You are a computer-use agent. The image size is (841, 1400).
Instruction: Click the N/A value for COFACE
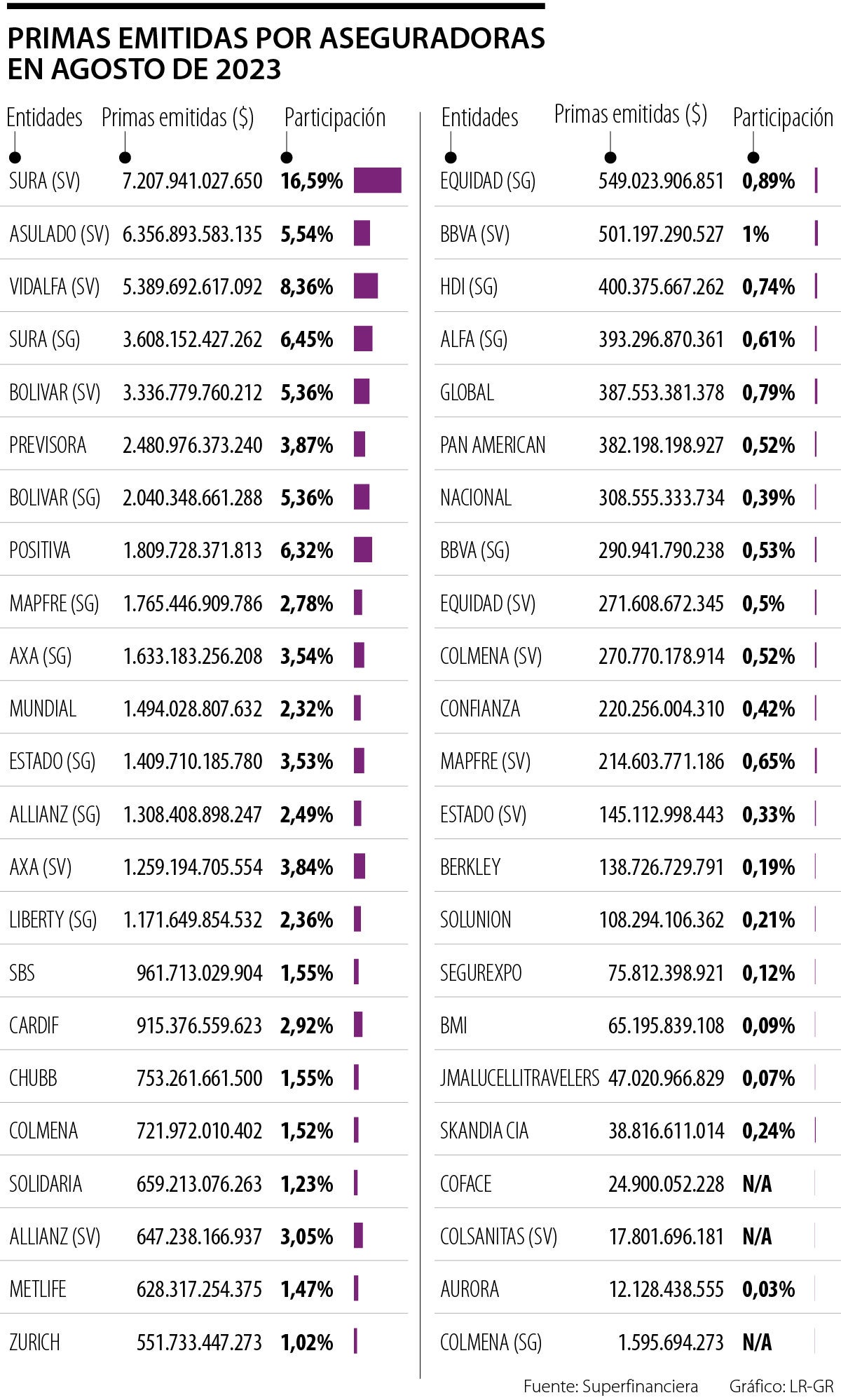(757, 1183)
